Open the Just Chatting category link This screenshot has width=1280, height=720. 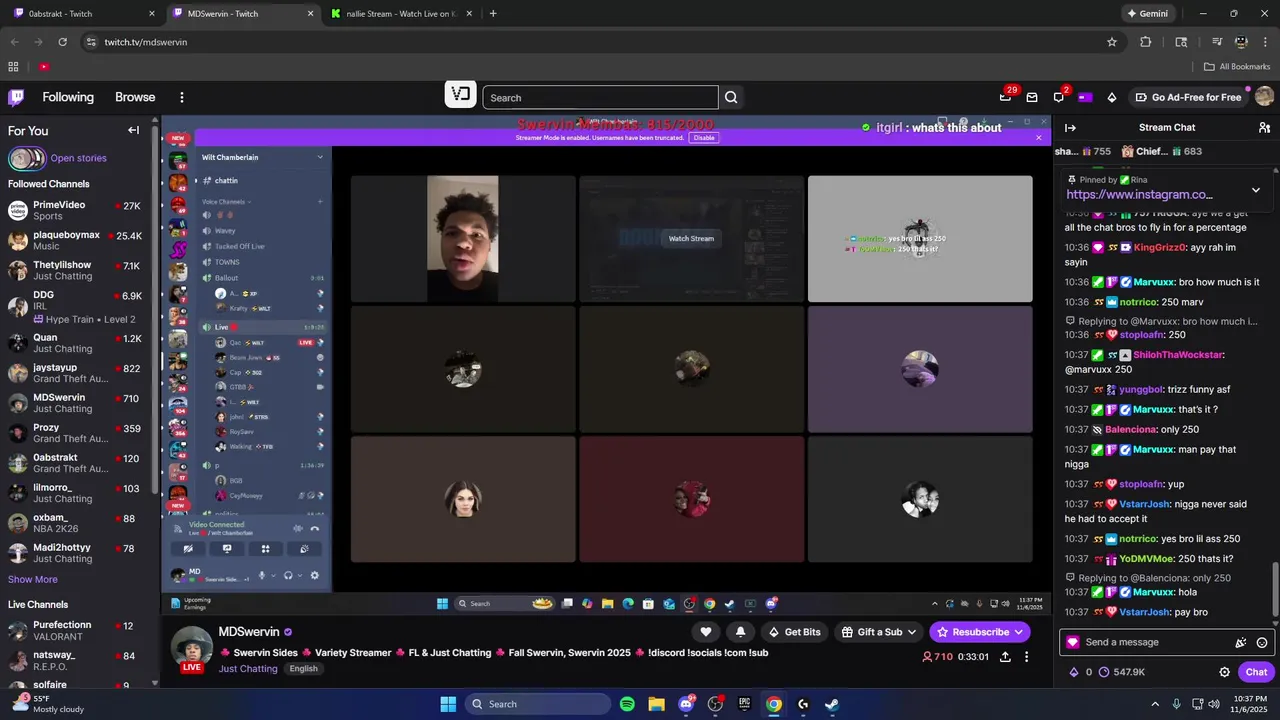pos(248,669)
